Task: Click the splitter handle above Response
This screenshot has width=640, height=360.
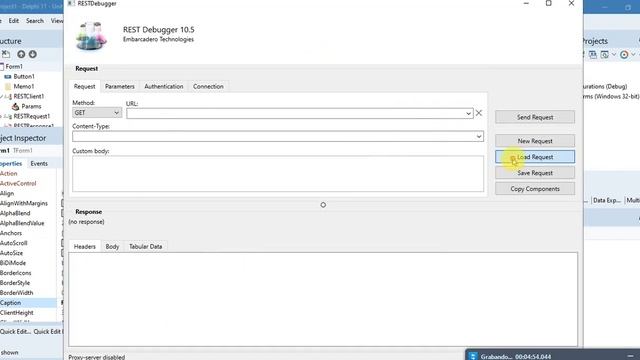Action: pyautogui.click(x=323, y=205)
